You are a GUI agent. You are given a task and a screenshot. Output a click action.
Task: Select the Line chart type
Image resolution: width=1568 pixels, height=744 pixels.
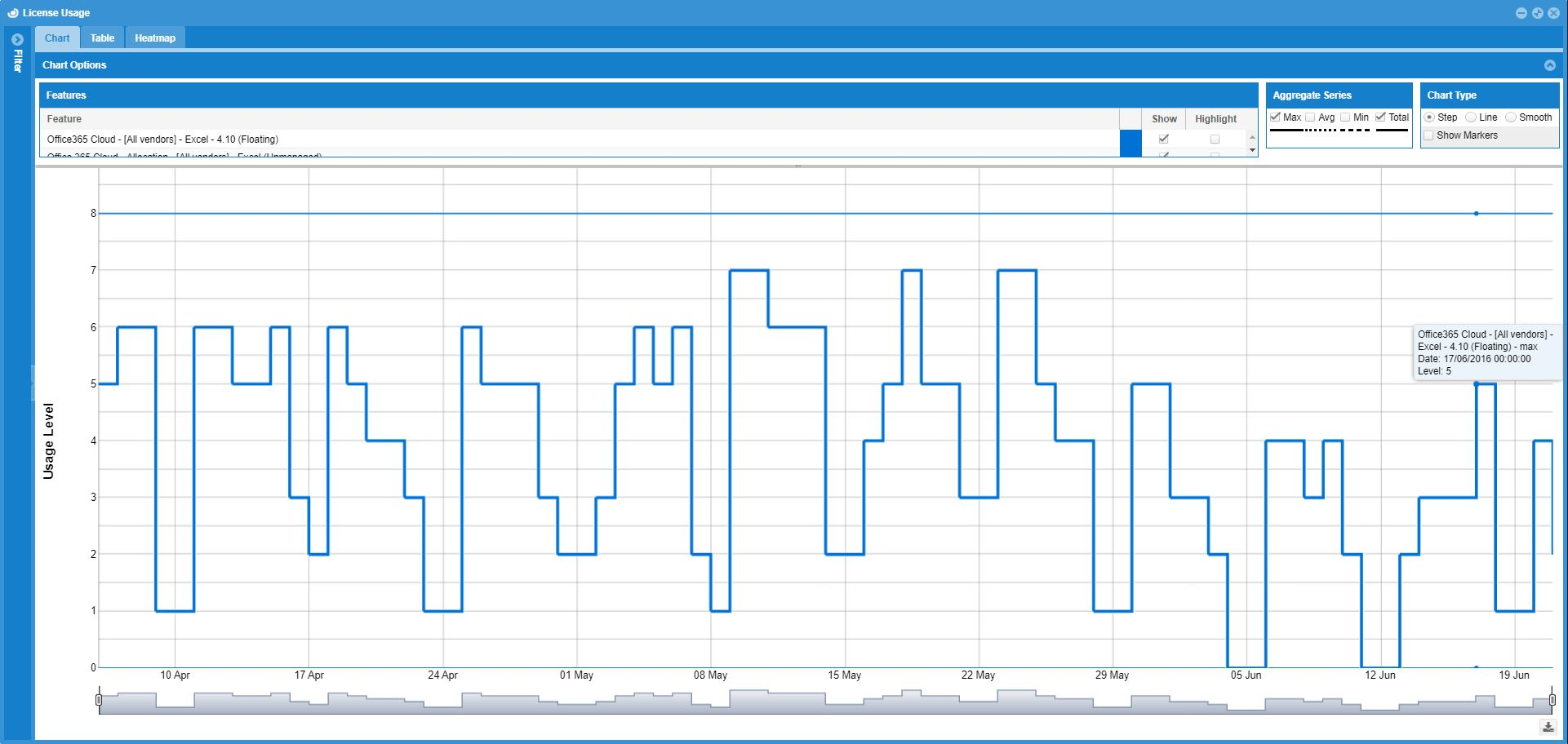point(1471,117)
